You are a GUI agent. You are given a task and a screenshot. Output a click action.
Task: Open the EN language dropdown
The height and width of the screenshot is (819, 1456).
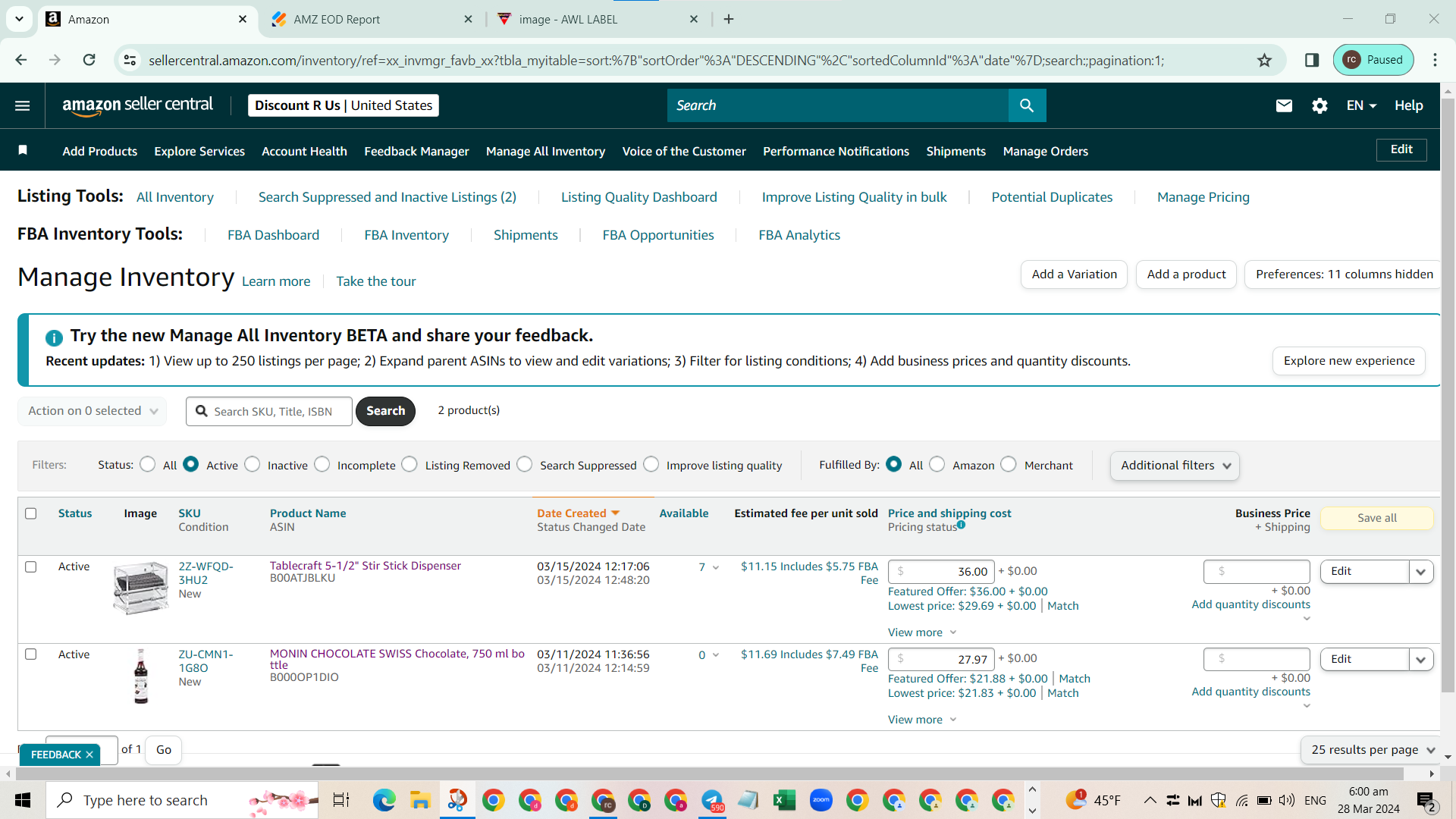pos(1361,105)
